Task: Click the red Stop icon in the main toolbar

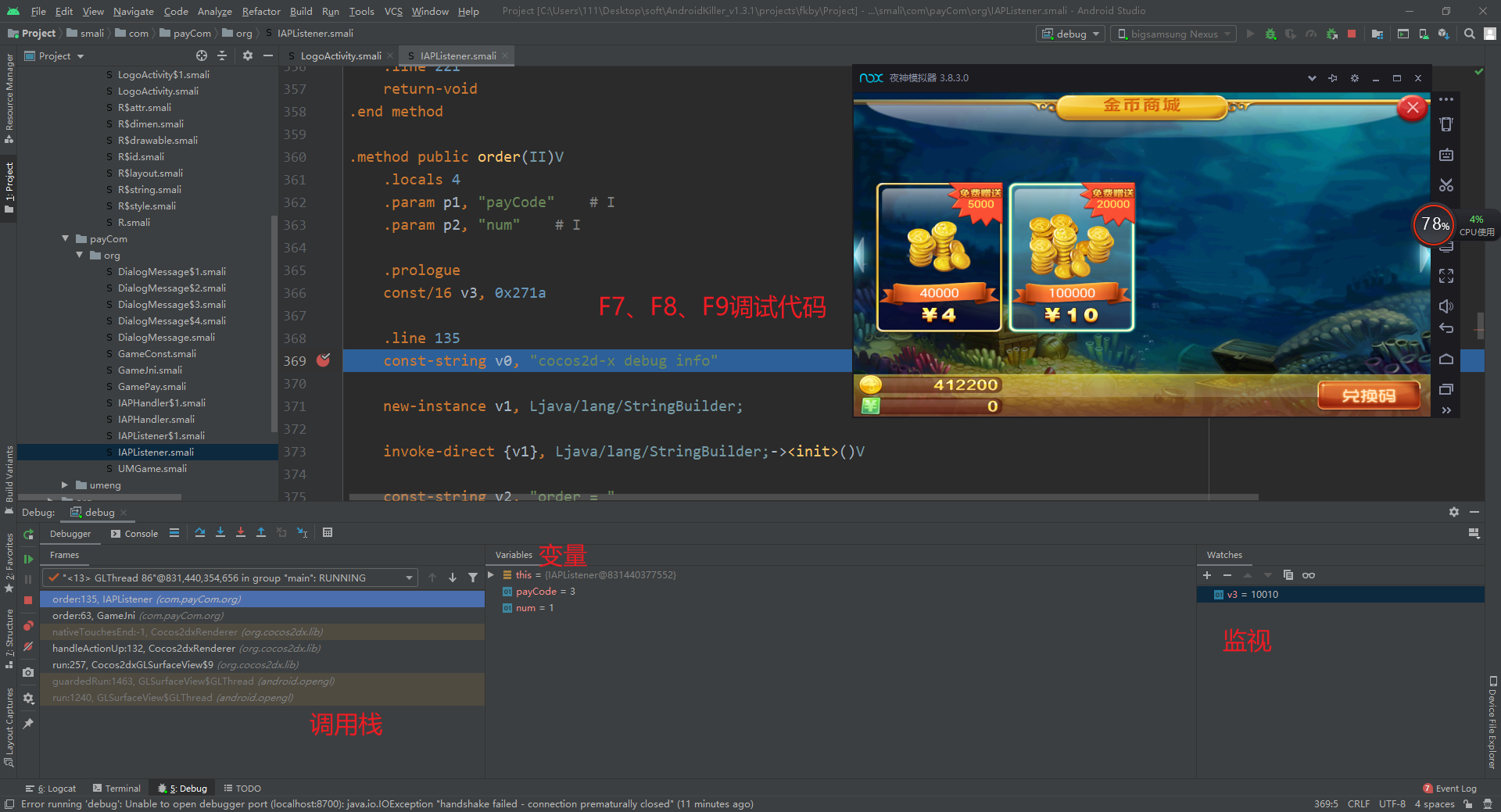Action: 1352,34
